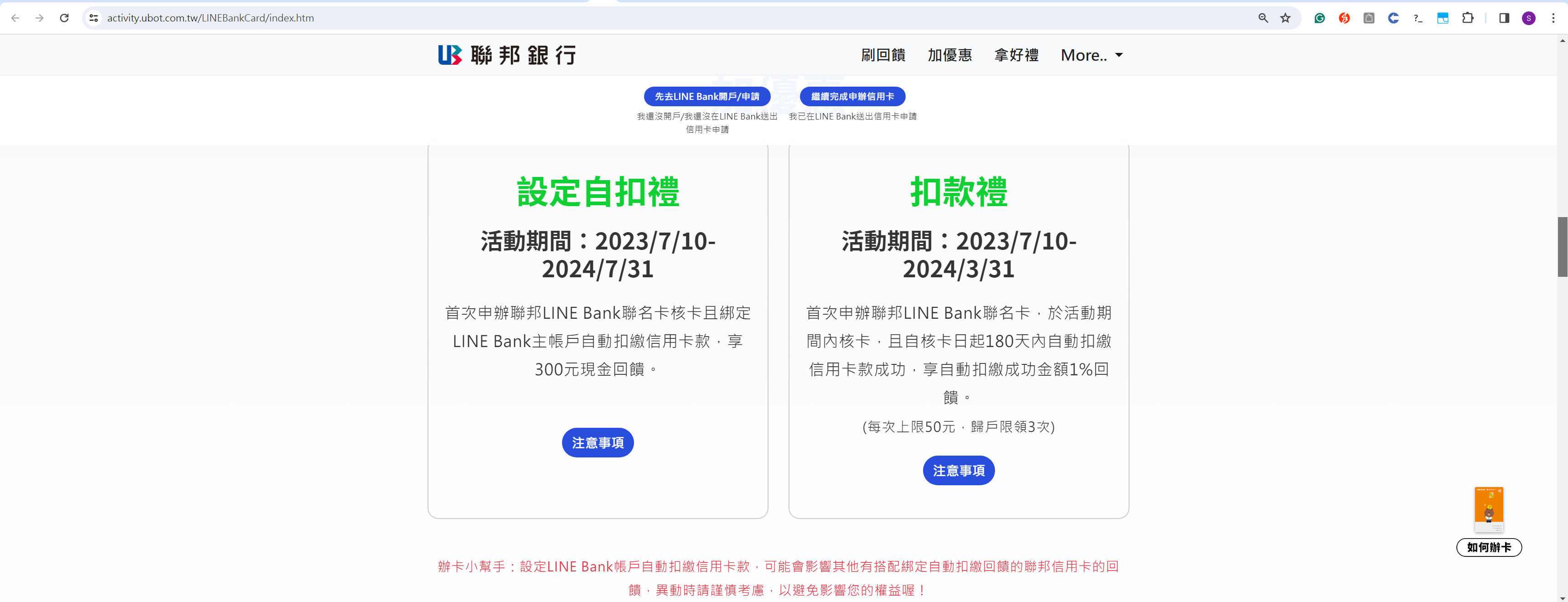Click 先去LINE Bank開戶/申請 button

707,96
